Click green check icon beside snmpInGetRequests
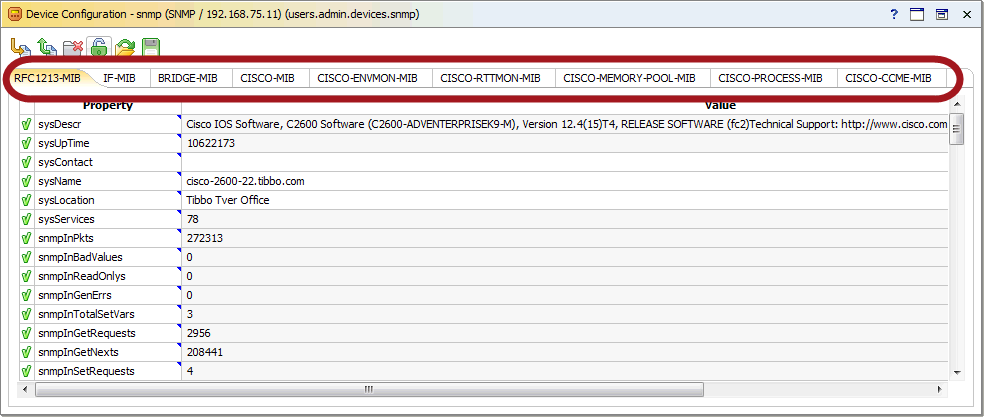 (26, 333)
